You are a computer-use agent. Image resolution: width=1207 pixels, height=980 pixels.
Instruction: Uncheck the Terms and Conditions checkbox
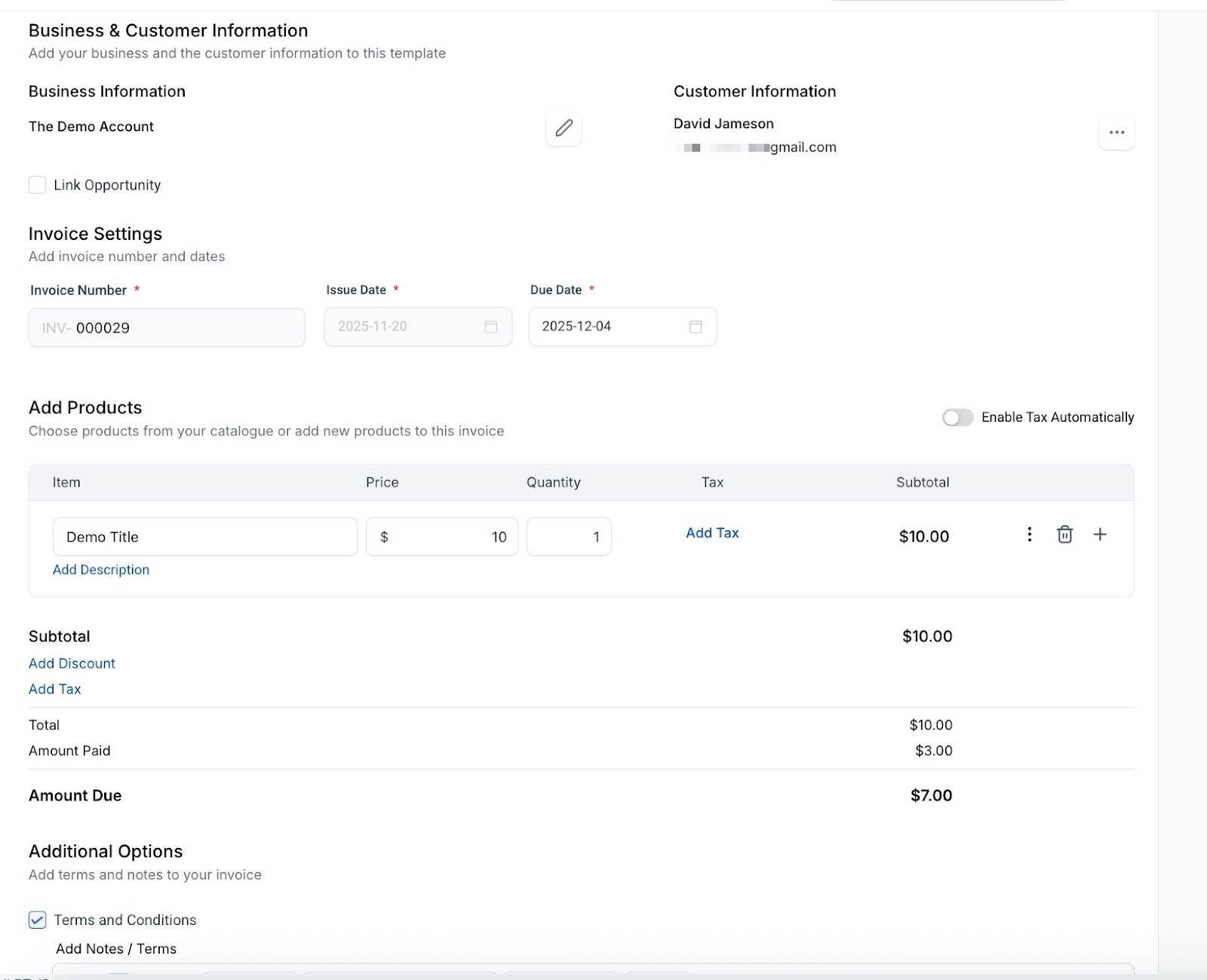tap(38, 920)
